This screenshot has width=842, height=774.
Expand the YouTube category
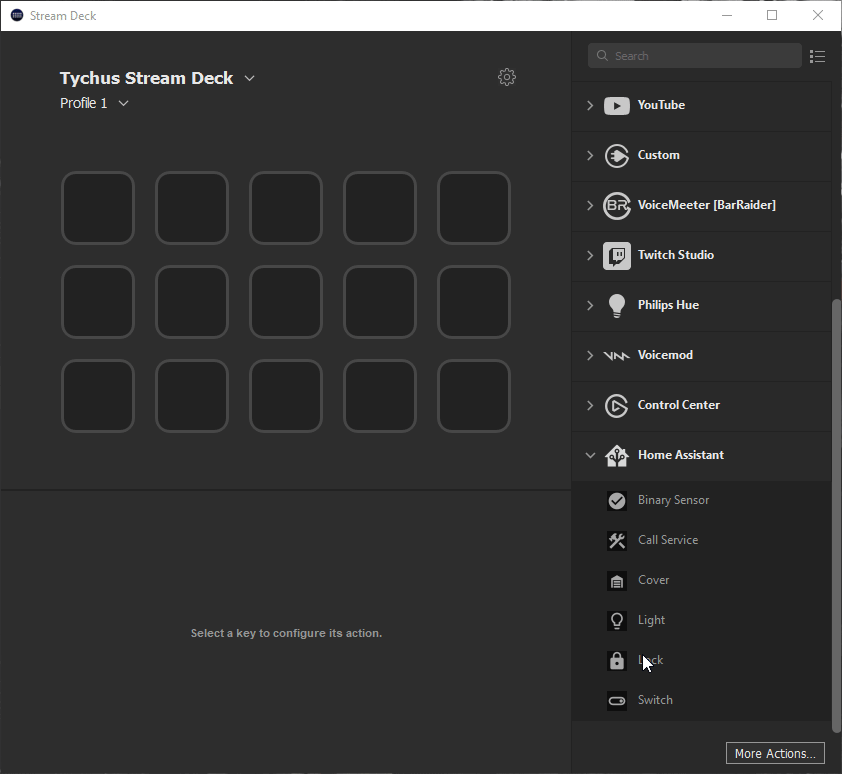(590, 105)
